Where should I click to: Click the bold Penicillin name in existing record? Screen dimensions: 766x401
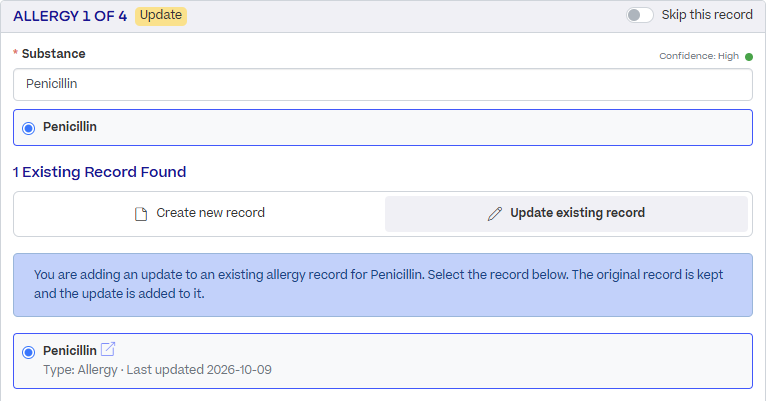point(70,351)
